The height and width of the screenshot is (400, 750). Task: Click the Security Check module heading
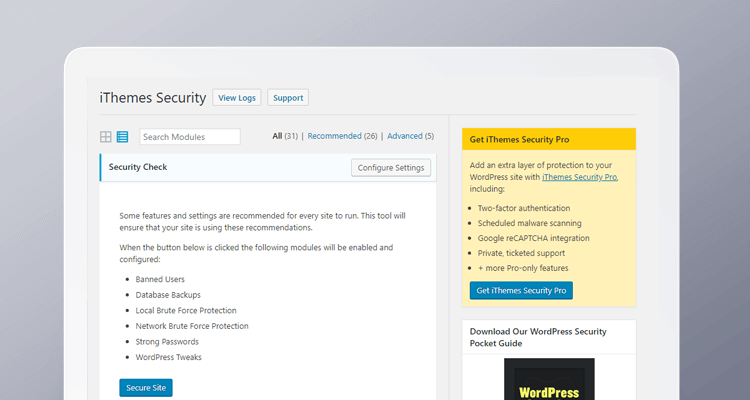138,167
